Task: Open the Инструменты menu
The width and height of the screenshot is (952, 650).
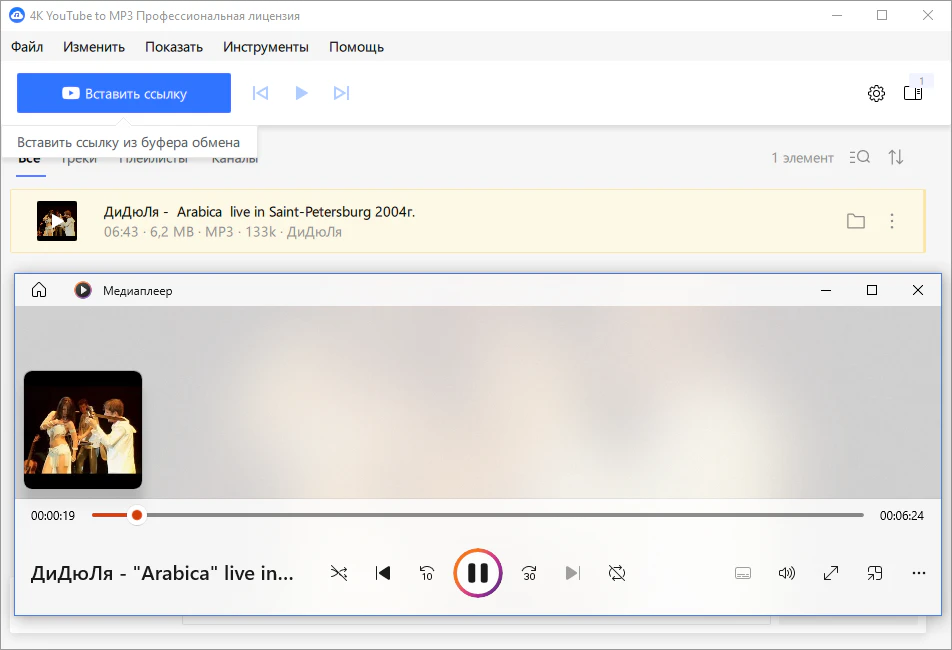Action: pos(266,47)
